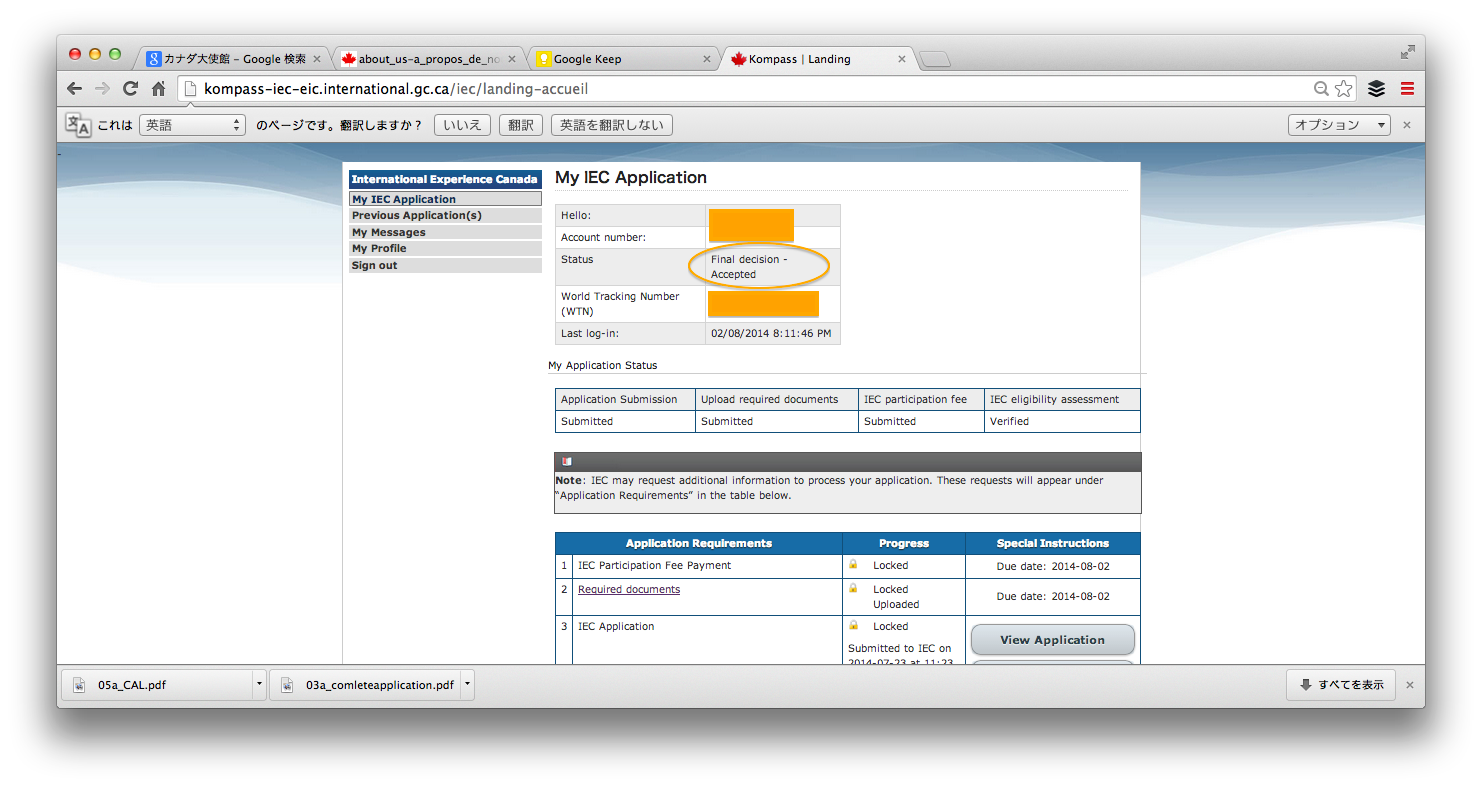Viewport: 1482px width, 787px height.
Task: Click the 翻訳 translate button
Action: (520, 125)
